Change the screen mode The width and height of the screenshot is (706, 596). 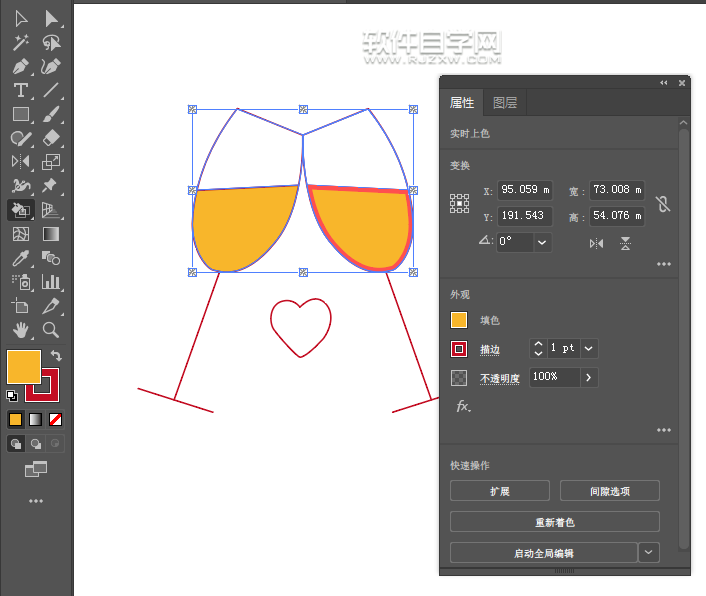pyautogui.click(x=36, y=469)
